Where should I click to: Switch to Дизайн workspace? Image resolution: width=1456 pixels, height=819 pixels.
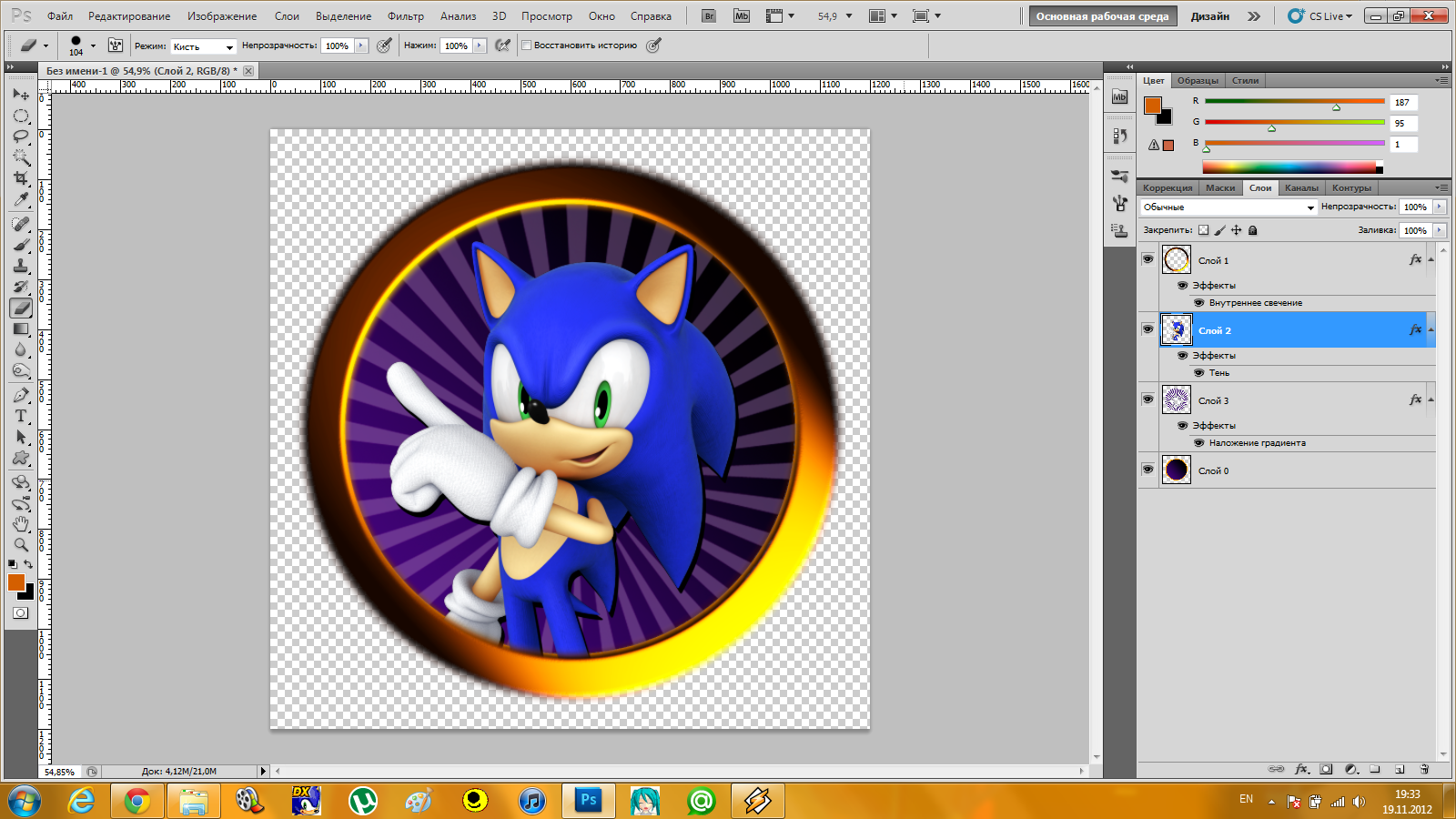pos(1210,16)
